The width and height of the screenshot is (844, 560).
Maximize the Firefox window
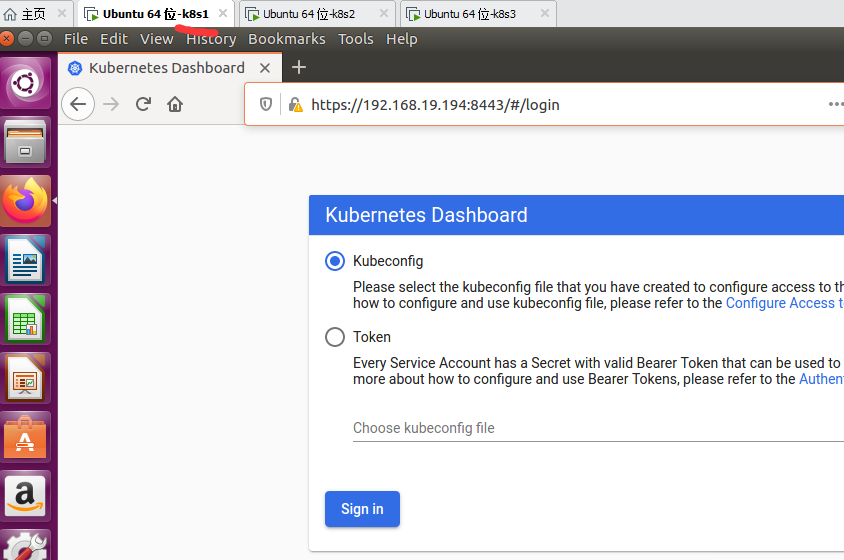pos(44,39)
